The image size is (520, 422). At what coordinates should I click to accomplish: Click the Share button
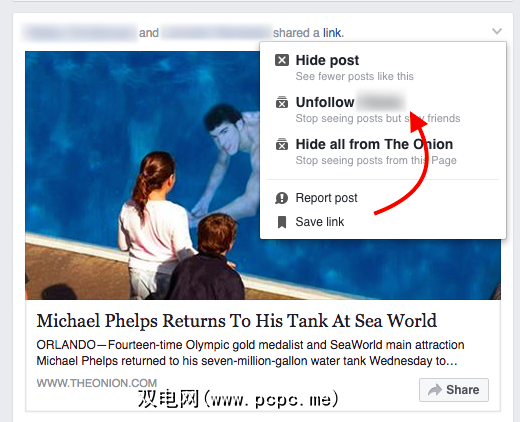454,390
